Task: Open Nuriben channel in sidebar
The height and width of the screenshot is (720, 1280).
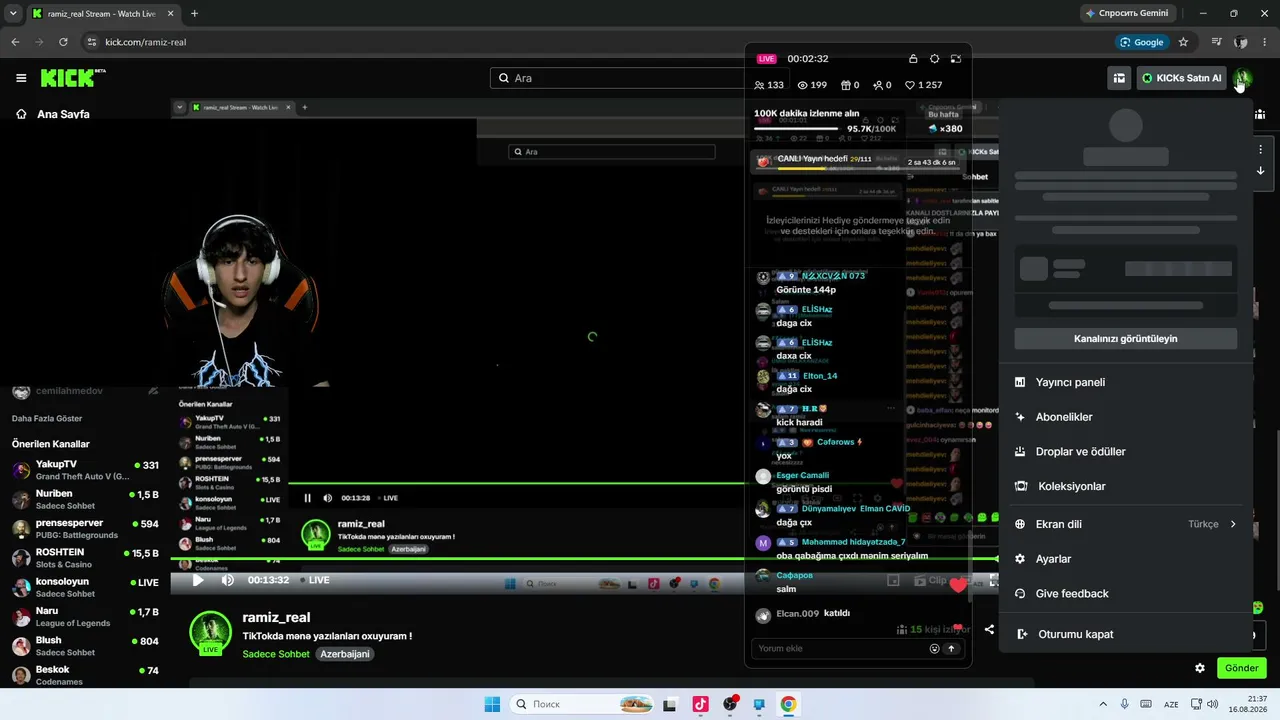Action: coord(85,499)
